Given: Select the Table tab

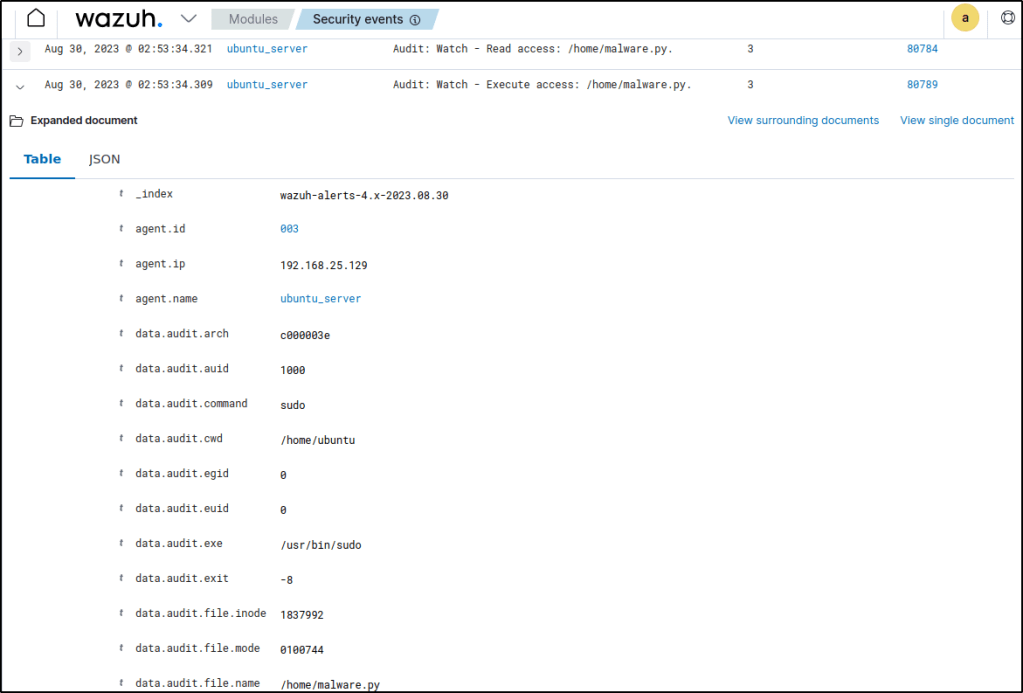Looking at the screenshot, I should point(42,159).
